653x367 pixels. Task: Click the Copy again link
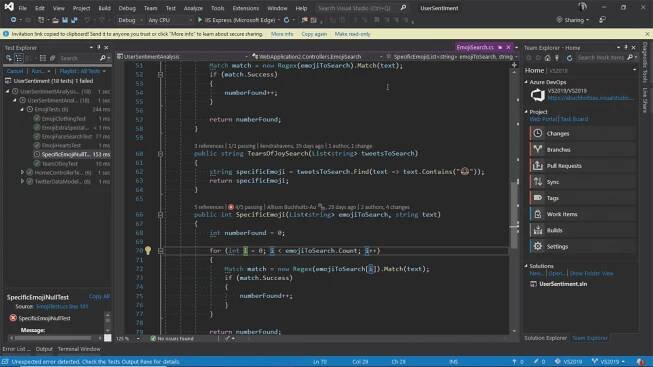coord(314,34)
